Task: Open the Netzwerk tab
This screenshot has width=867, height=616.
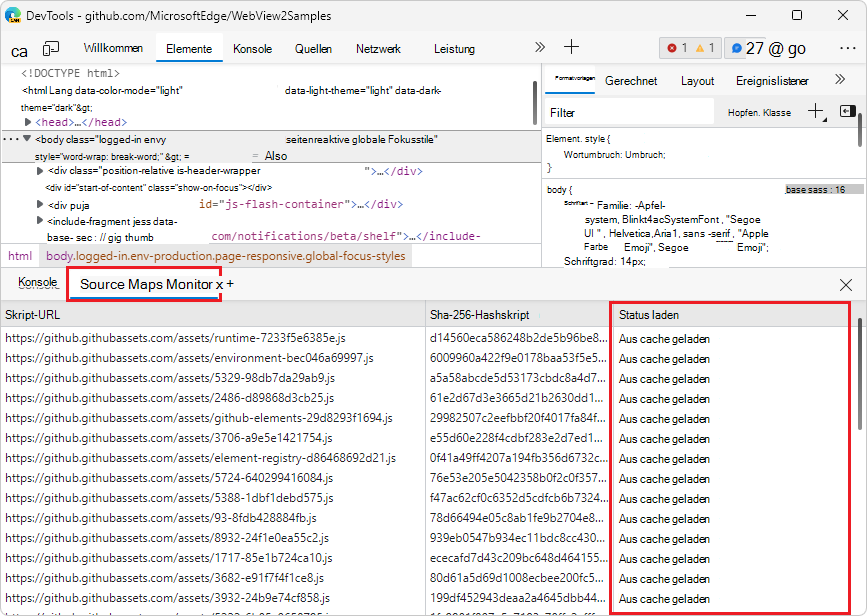Action: coord(378,49)
